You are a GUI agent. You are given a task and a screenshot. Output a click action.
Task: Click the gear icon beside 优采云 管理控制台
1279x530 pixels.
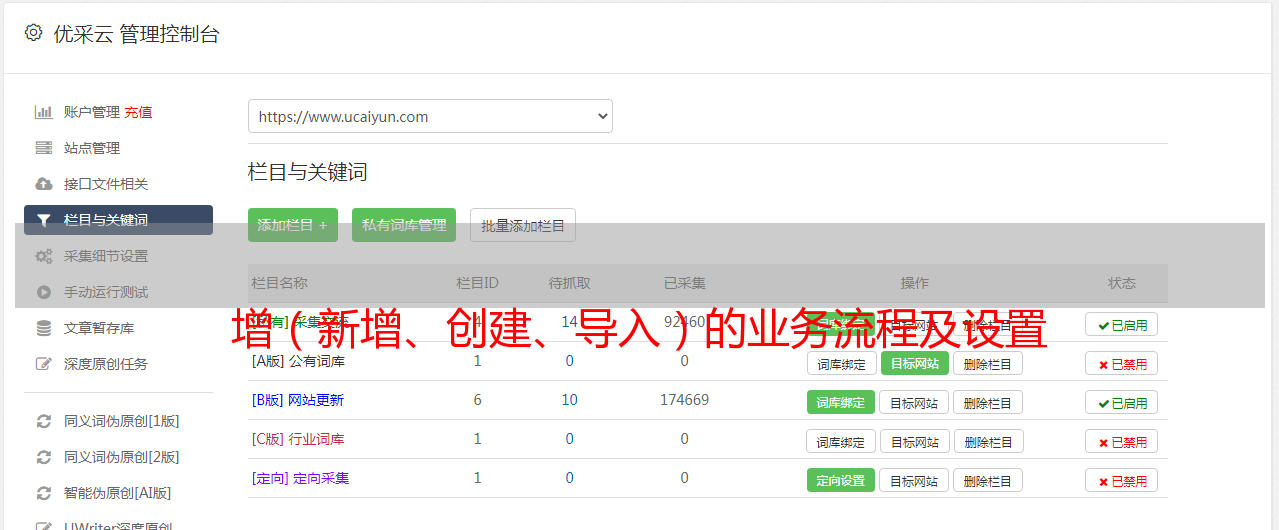(33, 33)
